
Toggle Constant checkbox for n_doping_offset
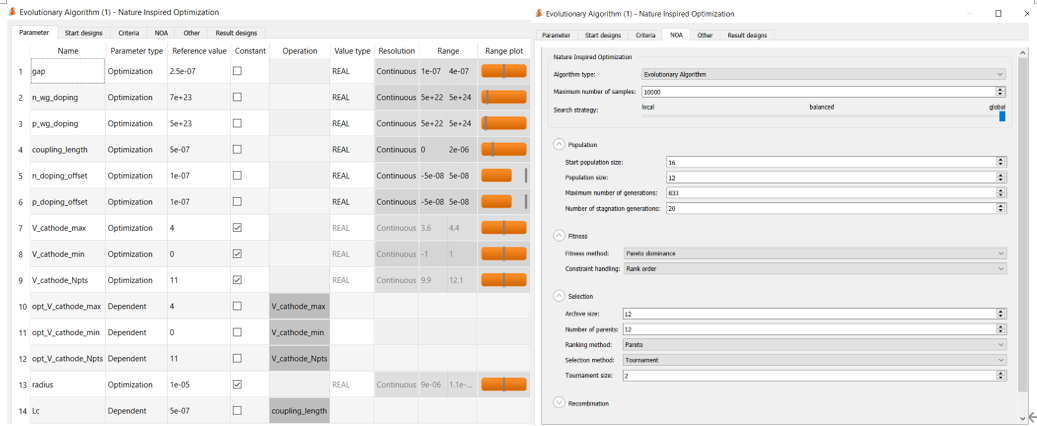click(x=237, y=175)
